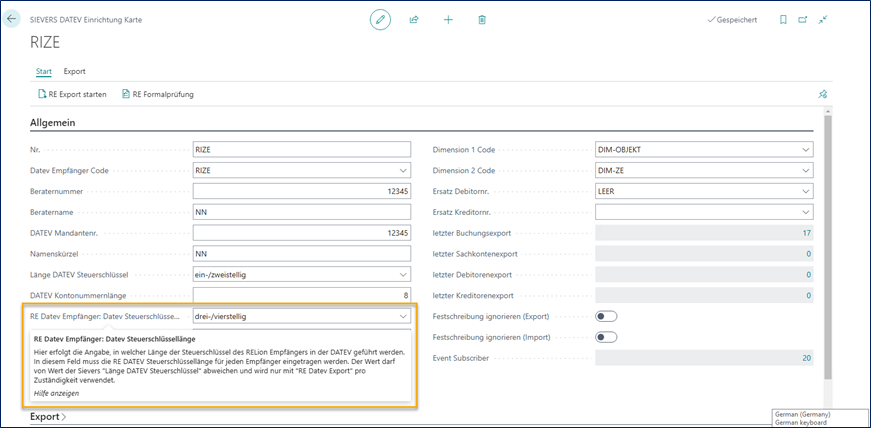Expand the Export section

(48, 416)
